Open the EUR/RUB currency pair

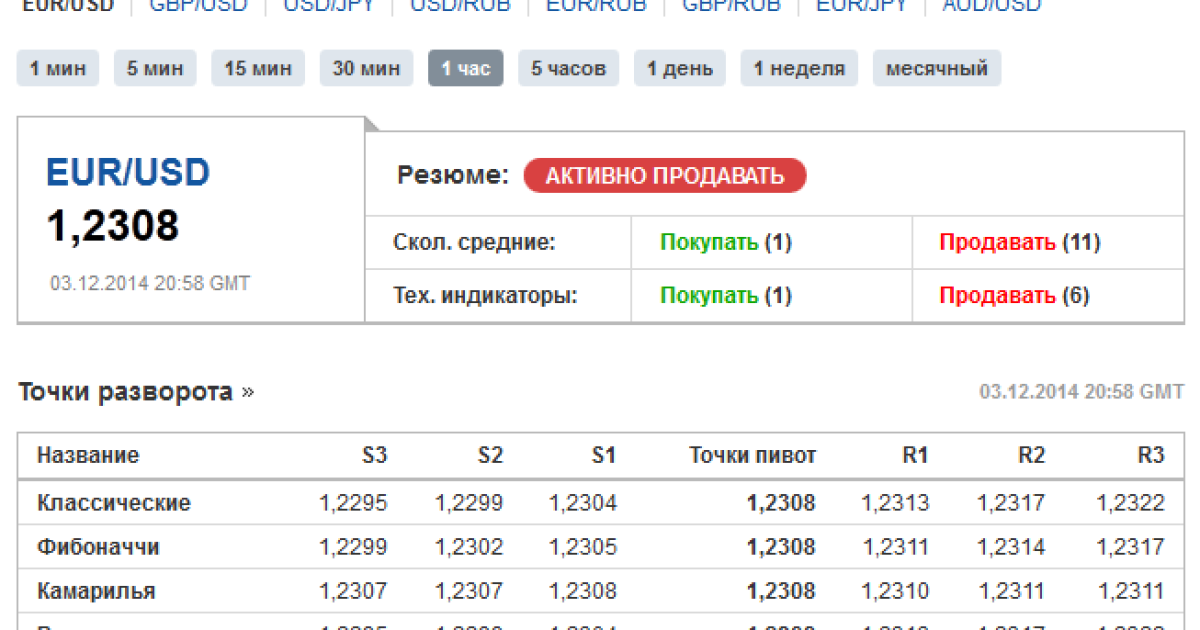[x=596, y=6]
